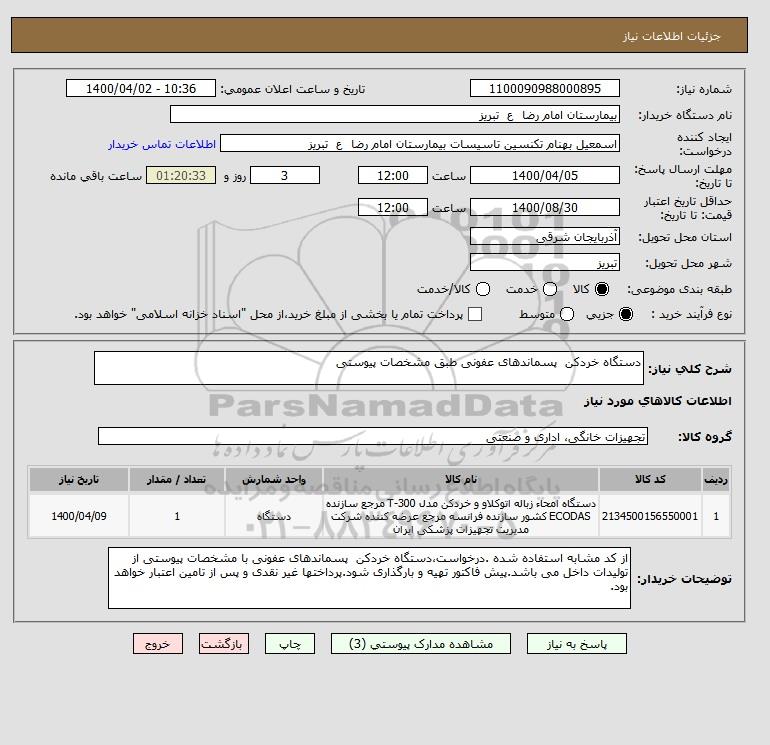This screenshot has width=770, height=745.
Task: Click the buyer name field بیمارستان امام رضا
Action: (x=395, y=114)
